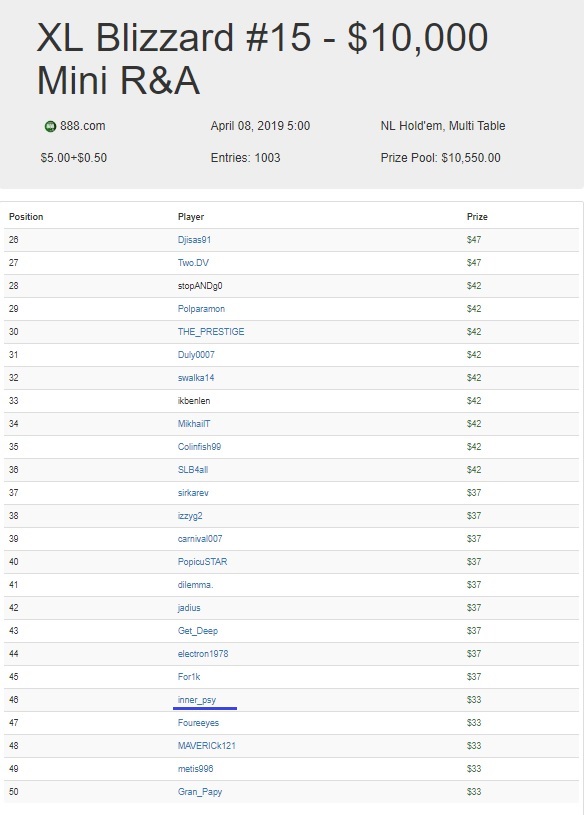Open SLB4all player profile
The image size is (587, 815).
[x=192, y=469]
